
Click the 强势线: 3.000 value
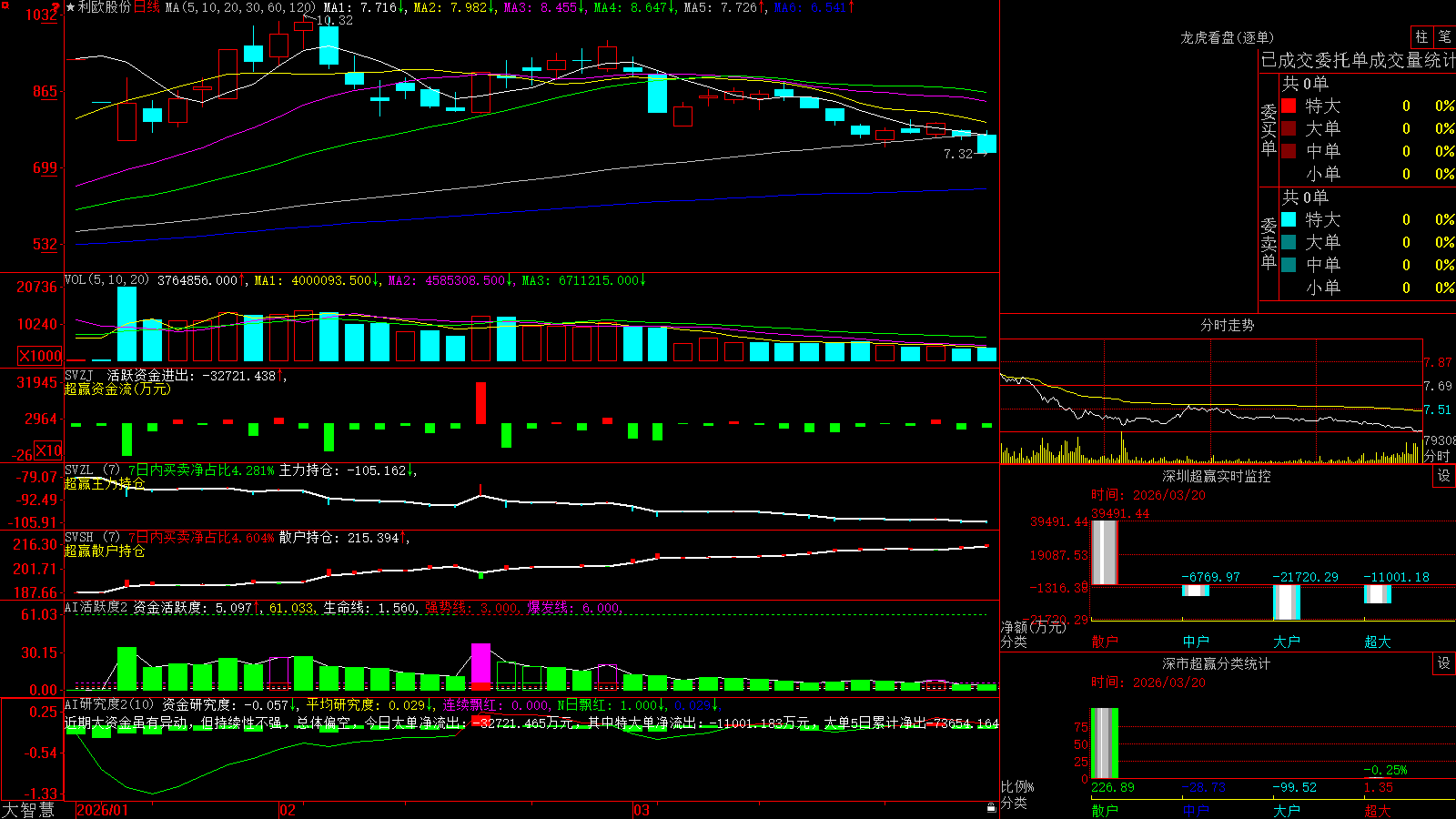click(472, 607)
